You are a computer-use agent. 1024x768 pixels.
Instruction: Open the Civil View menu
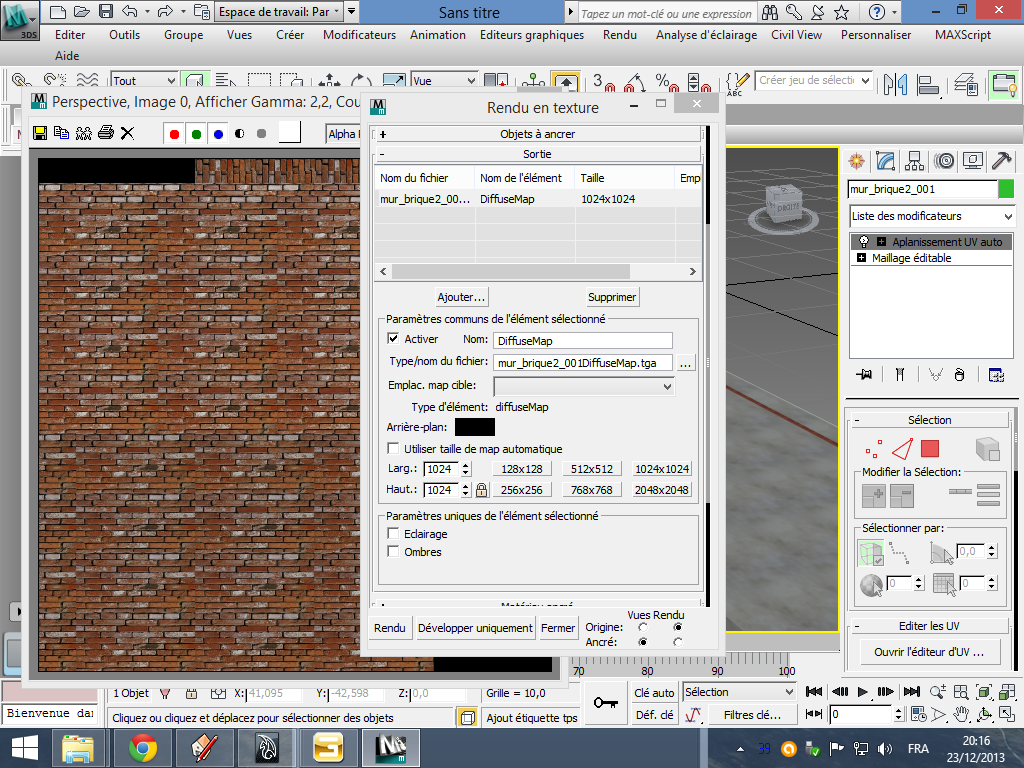coord(796,35)
